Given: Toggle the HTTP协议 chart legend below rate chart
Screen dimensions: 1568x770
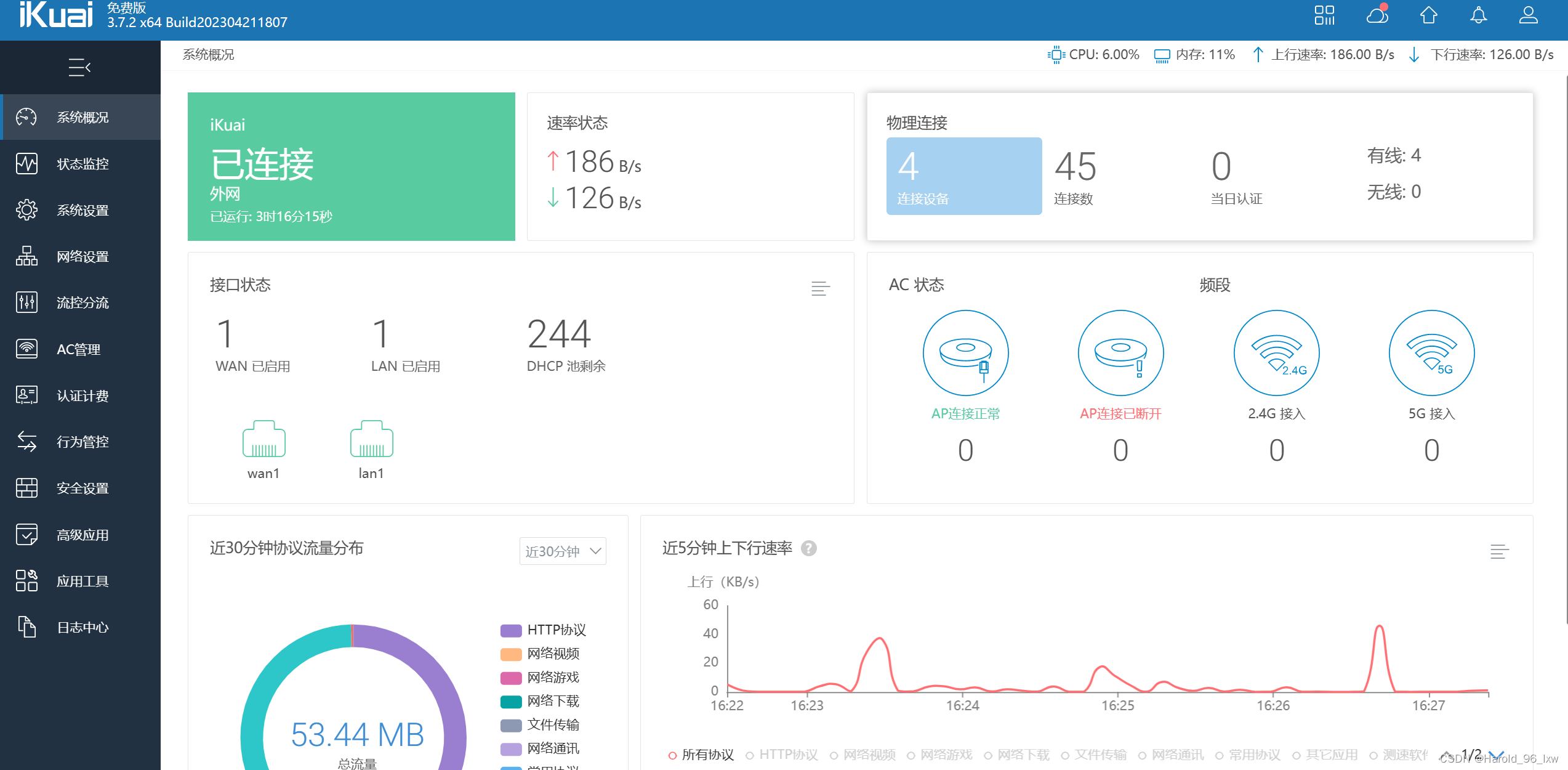Looking at the screenshot, I should pos(781,755).
